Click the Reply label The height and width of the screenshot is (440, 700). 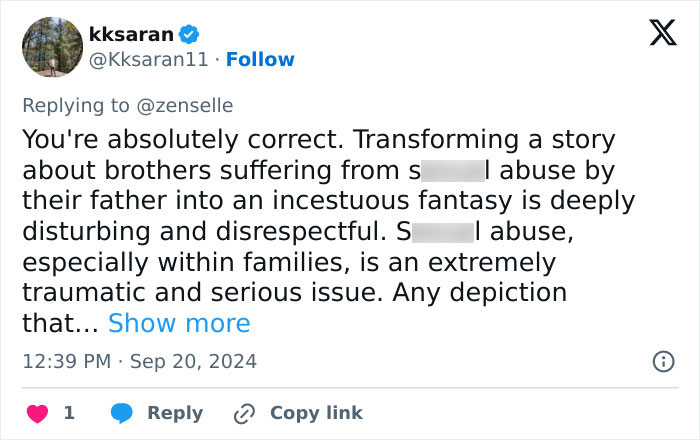point(175,412)
